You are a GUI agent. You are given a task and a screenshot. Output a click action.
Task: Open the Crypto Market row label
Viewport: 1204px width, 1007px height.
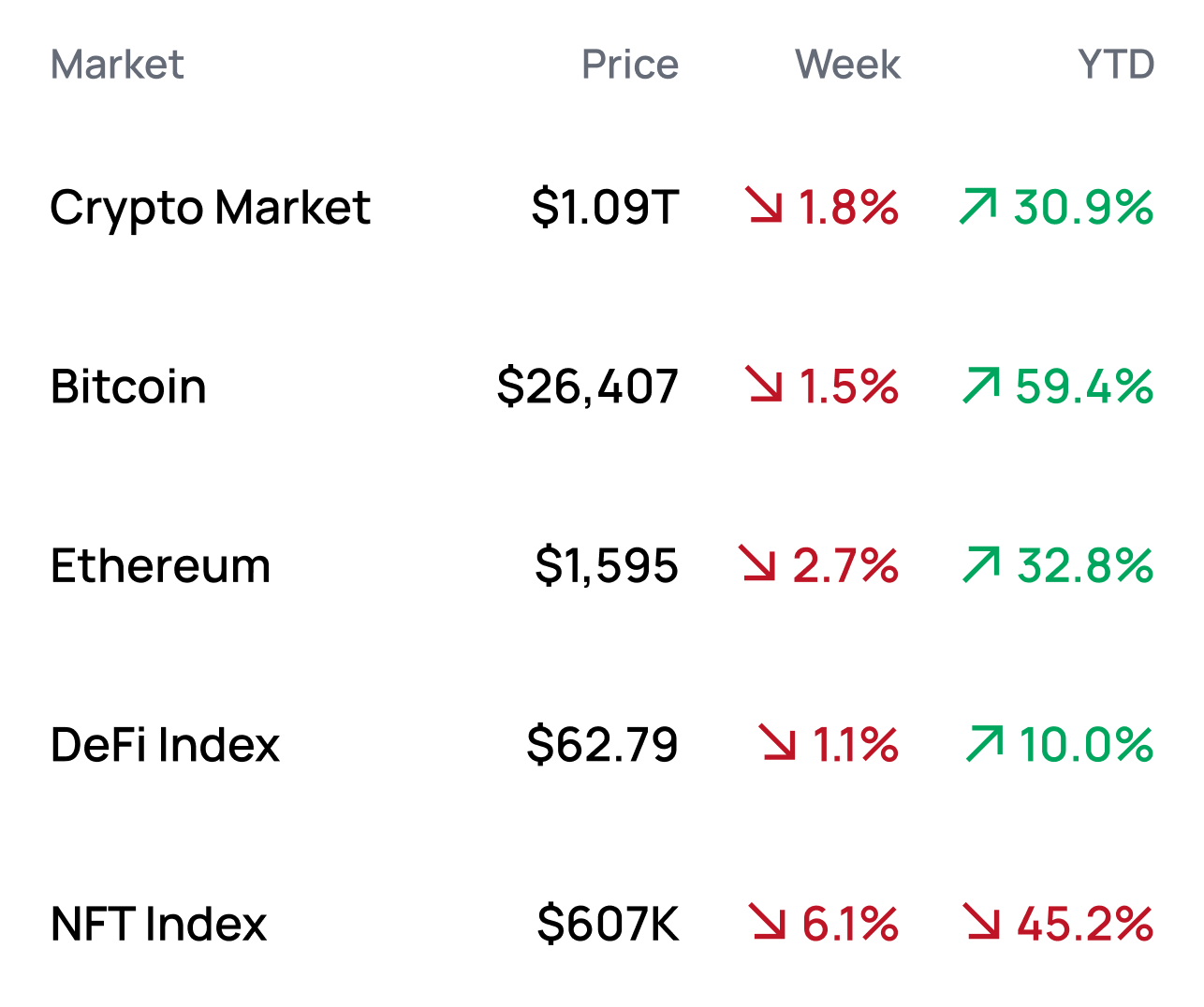[x=210, y=208]
